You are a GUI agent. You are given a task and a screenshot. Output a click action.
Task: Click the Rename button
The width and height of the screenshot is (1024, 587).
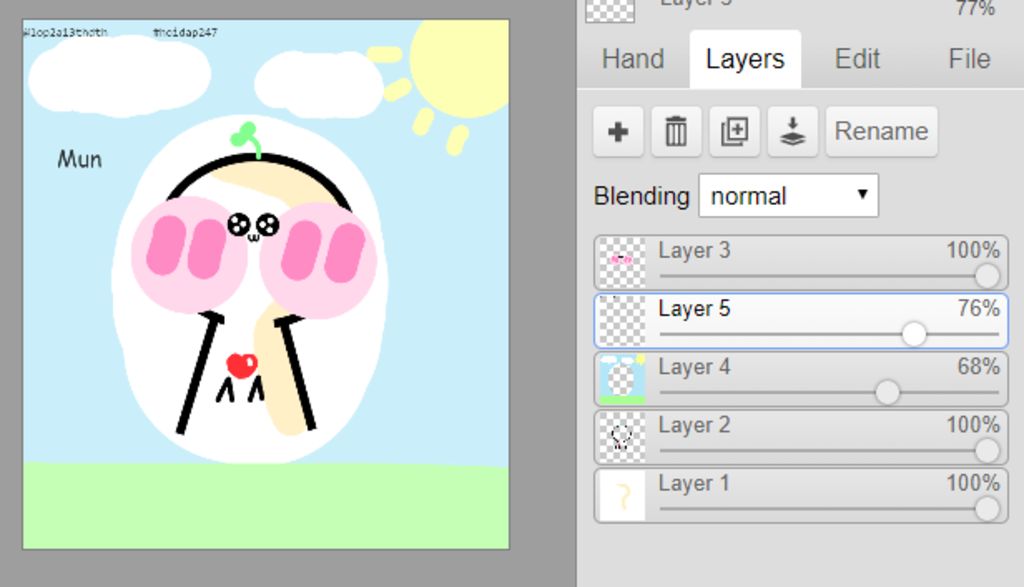(881, 131)
